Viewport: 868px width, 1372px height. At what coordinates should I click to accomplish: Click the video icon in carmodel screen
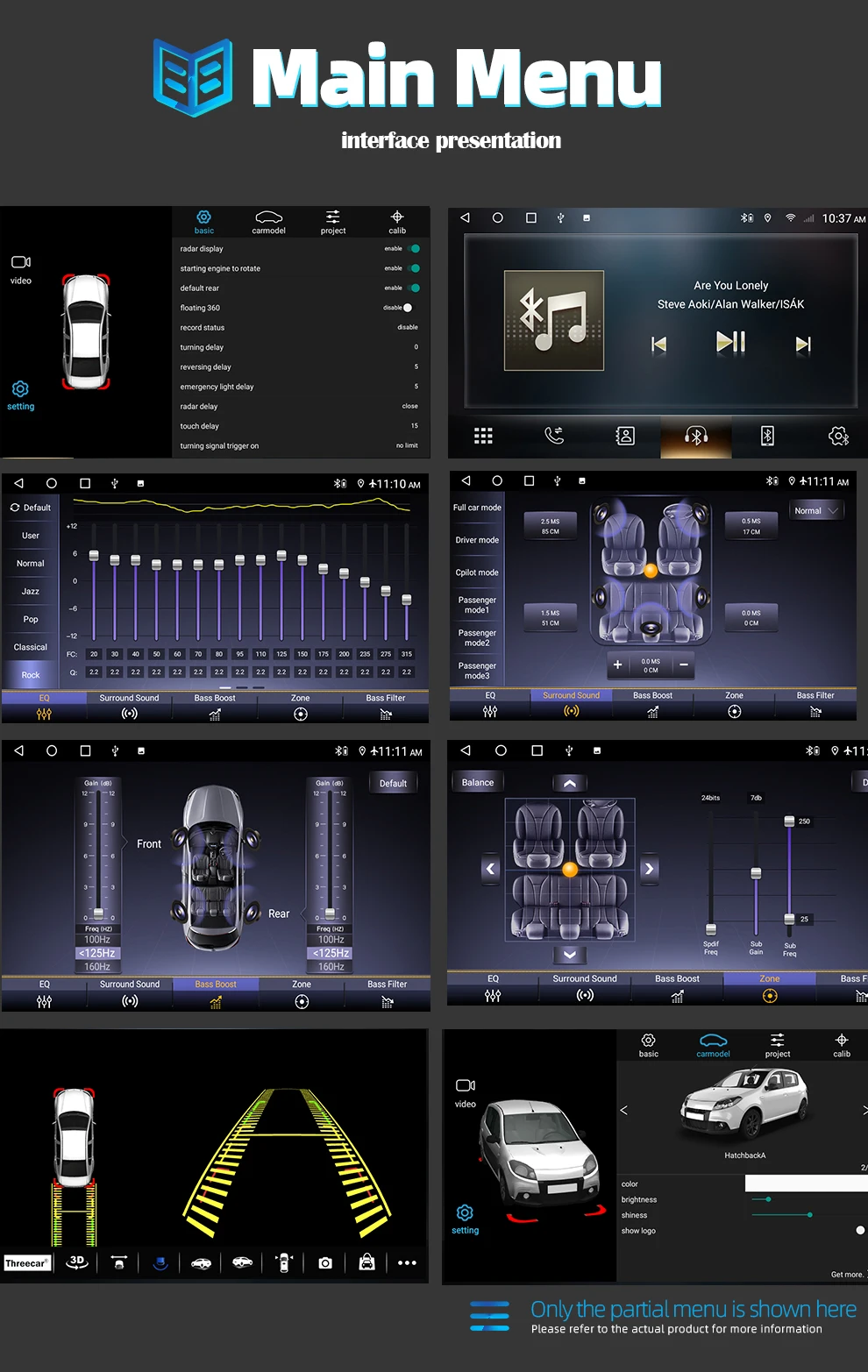pyautogui.click(x=466, y=1091)
